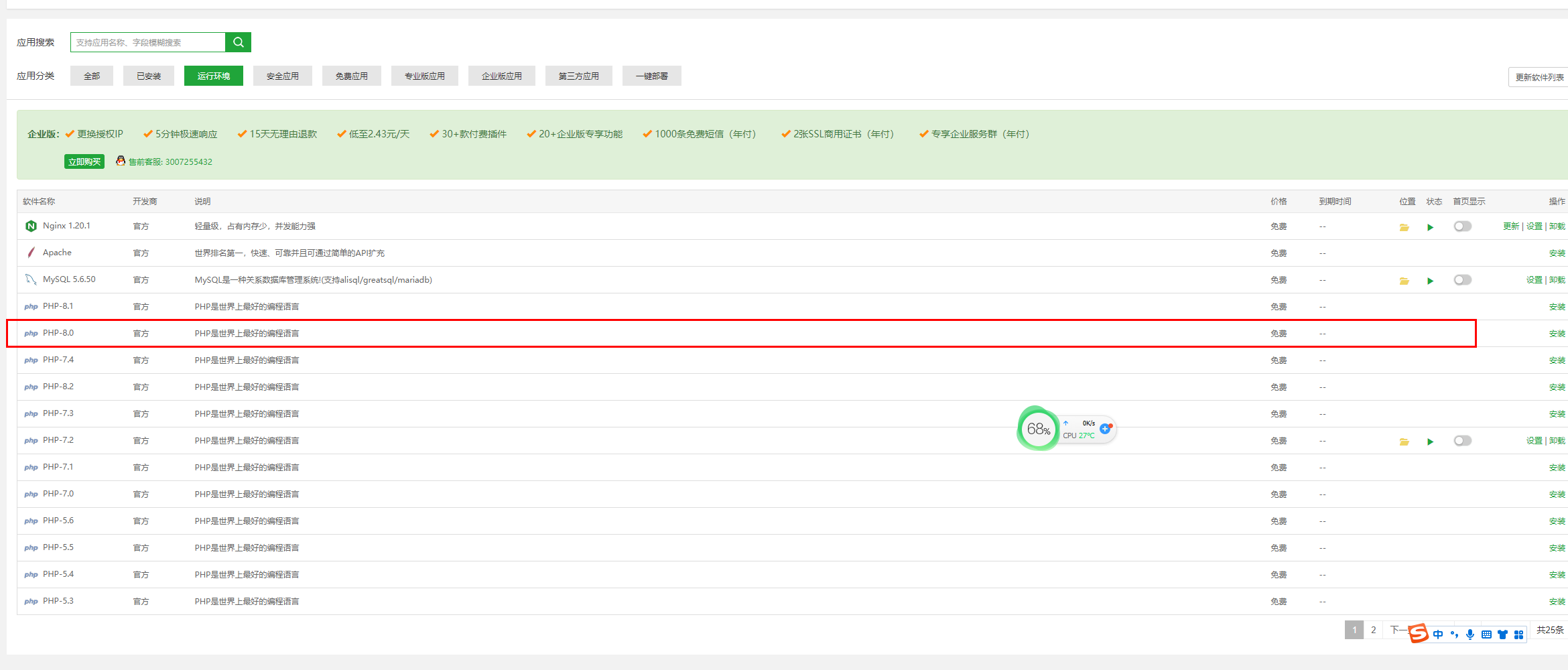1568x670 pixels.
Task: Click Nginx 1.20.1 running status arrow
Action: (x=1431, y=227)
